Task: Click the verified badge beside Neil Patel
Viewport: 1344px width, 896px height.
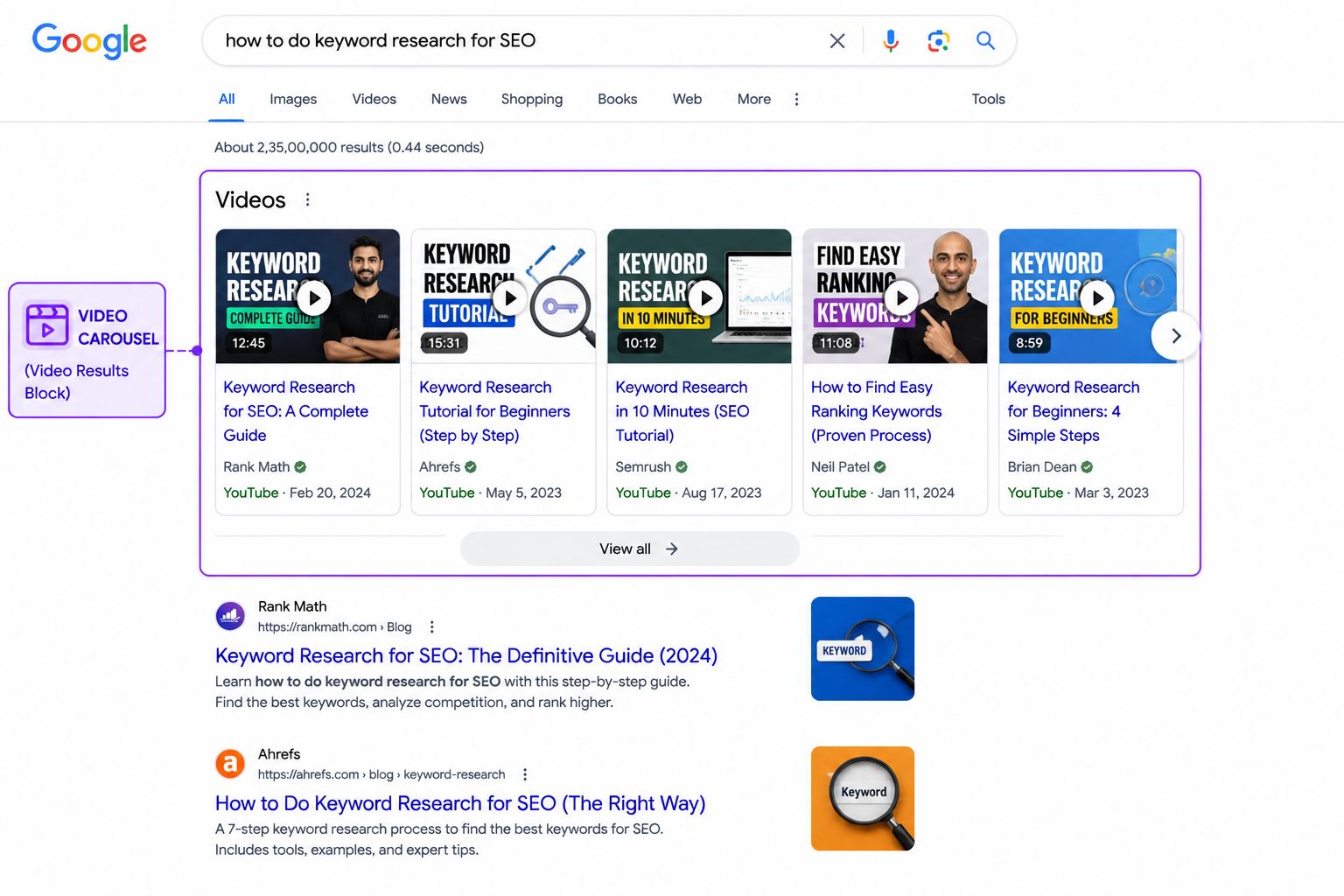Action: tap(880, 467)
